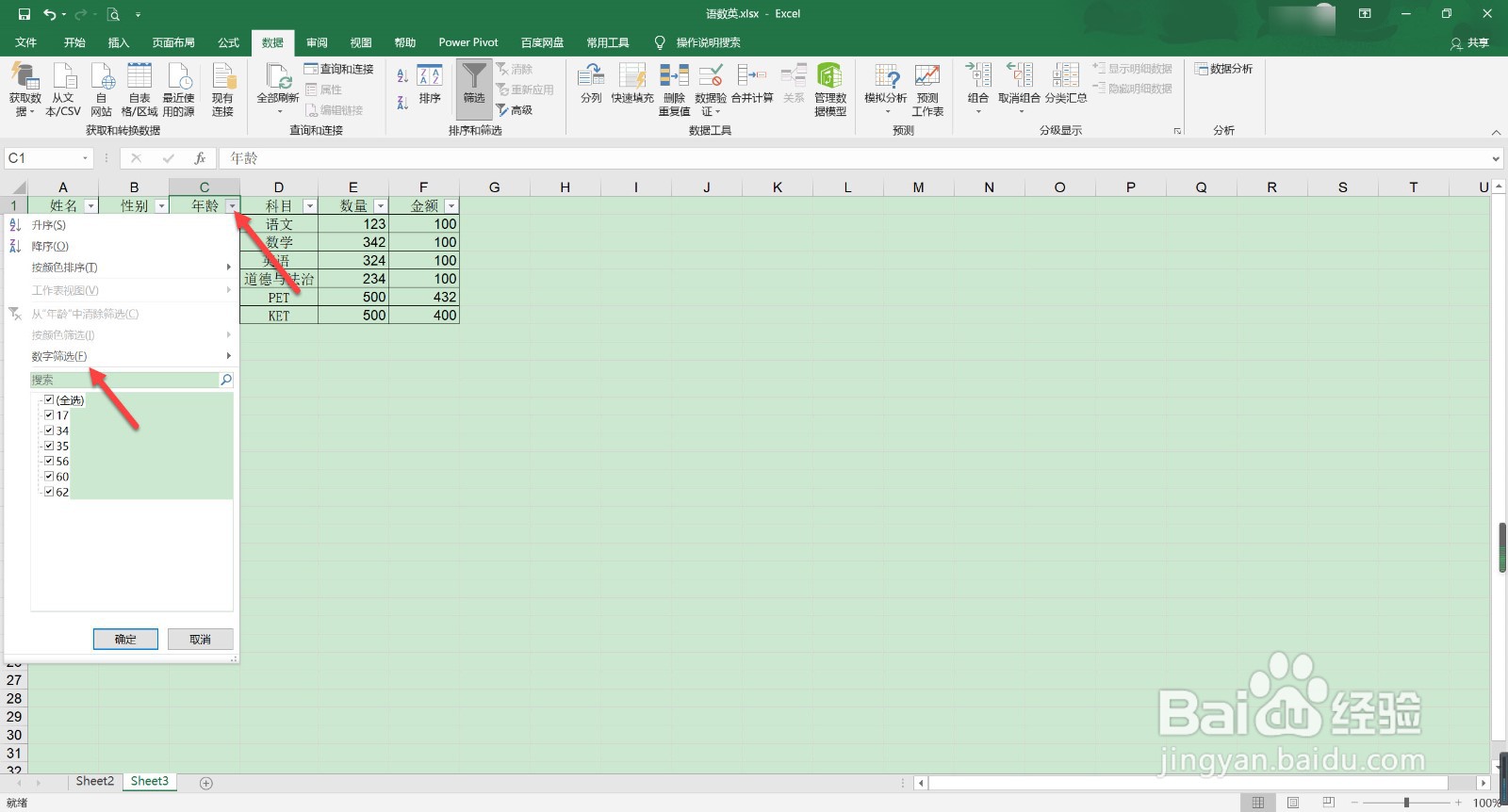Switch to Sheet2 worksheet tab
This screenshot has width=1508, height=812.
pos(94,781)
